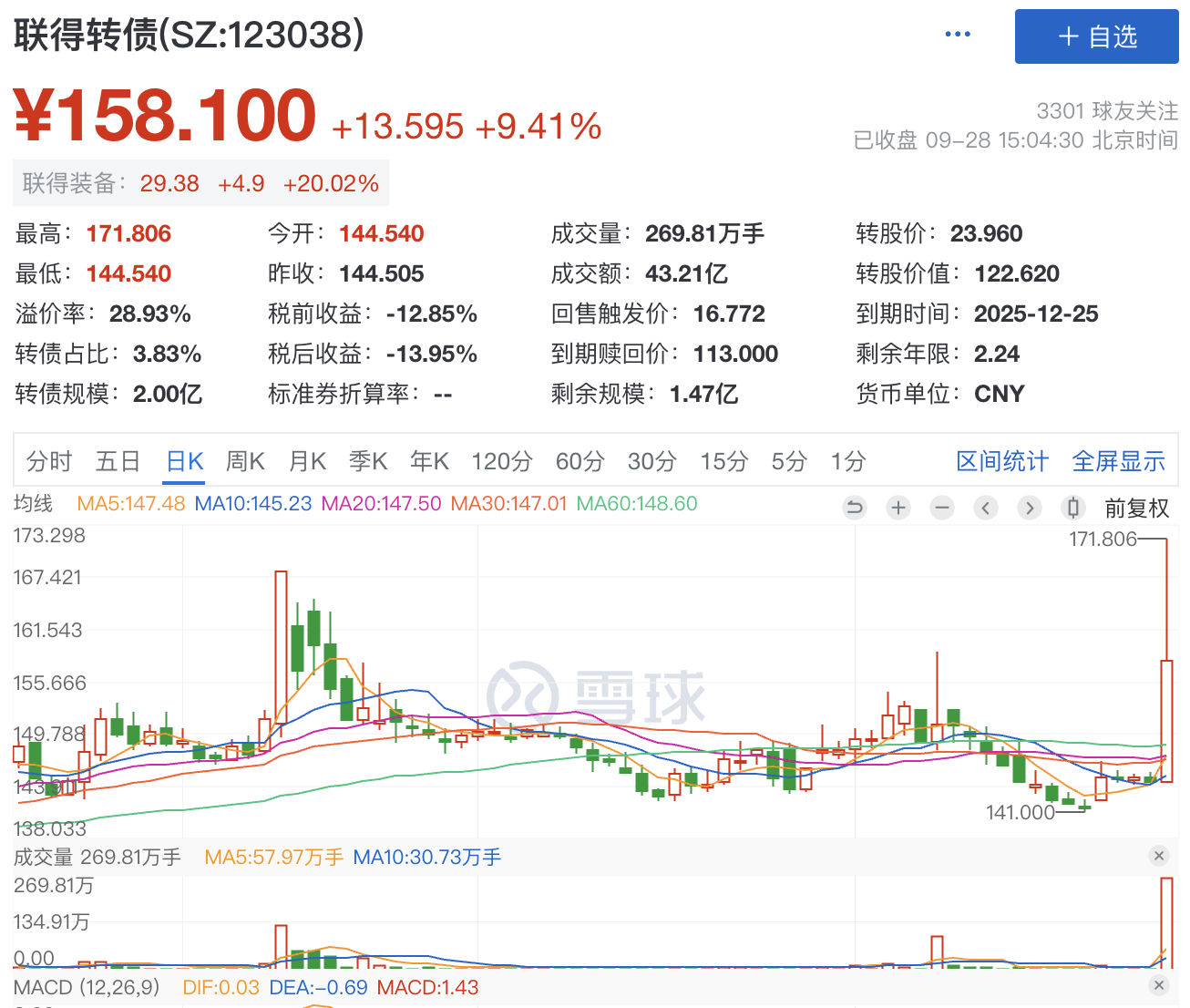The height and width of the screenshot is (1008, 1190).
Task: Add stock with the 自选 button
Action: tap(1097, 36)
